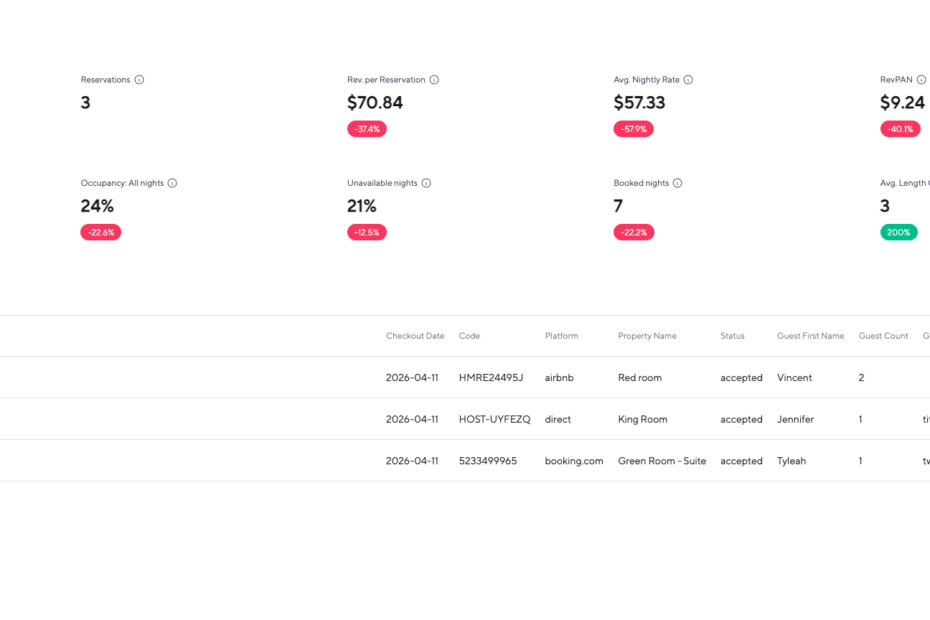930x620 pixels.
Task: Select the Property Name column header
Action: pyautogui.click(x=647, y=336)
